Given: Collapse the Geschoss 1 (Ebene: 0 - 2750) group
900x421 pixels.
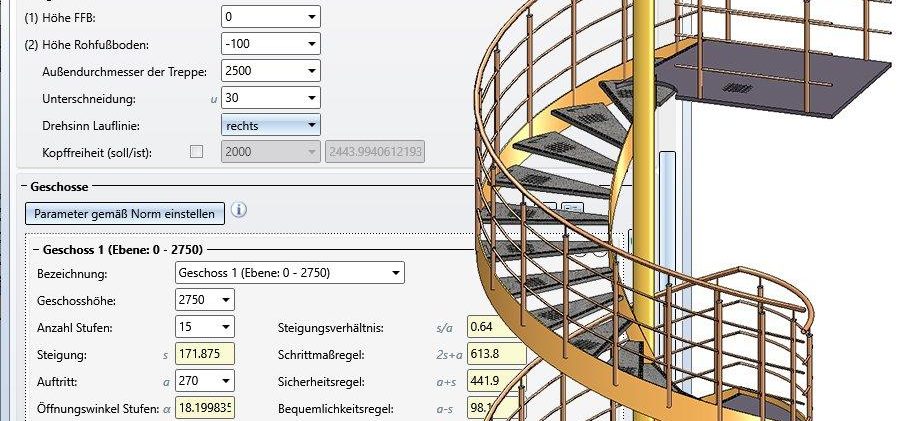Looking at the screenshot, I should (x=36, y=249).
